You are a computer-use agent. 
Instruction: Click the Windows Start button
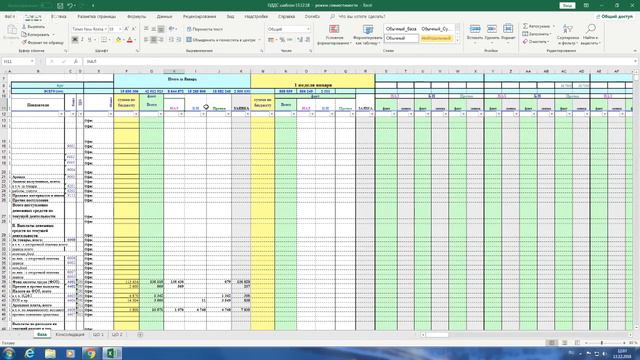9,353
